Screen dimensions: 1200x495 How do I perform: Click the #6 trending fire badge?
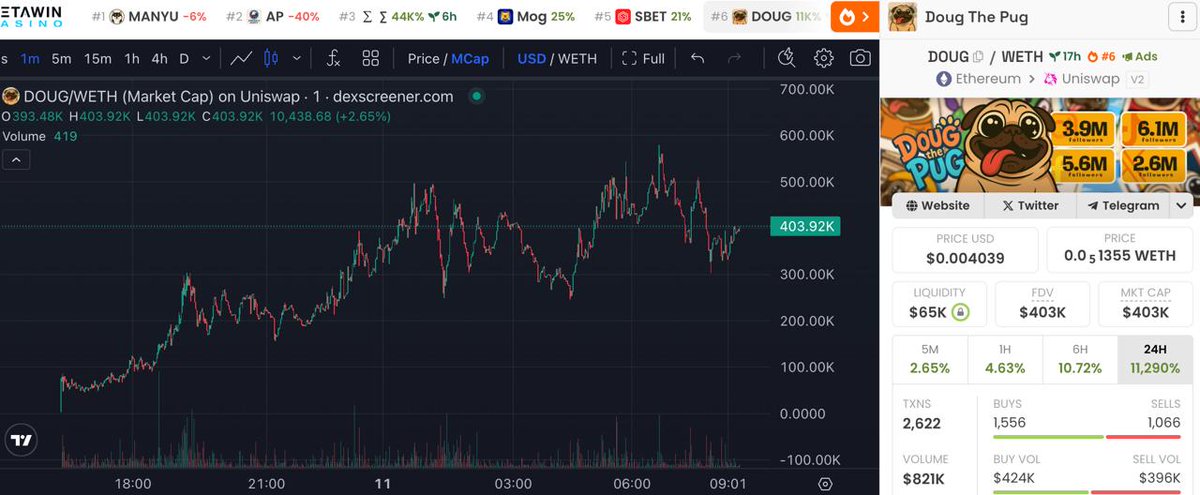(x=1101, y=57)
